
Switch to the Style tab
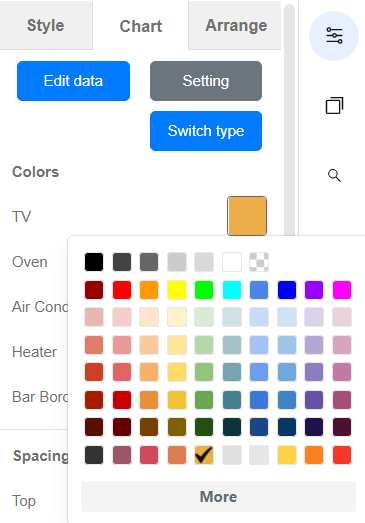coord(45,25)
